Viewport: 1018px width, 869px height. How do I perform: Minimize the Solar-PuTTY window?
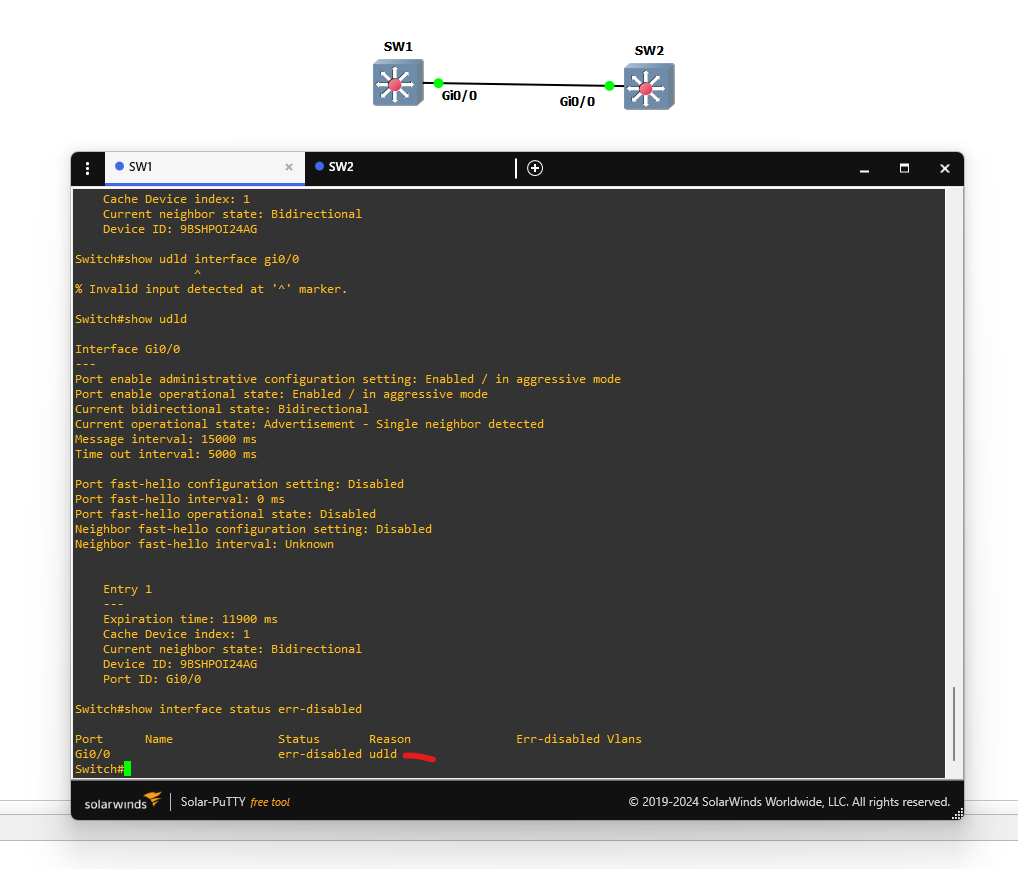864,169
